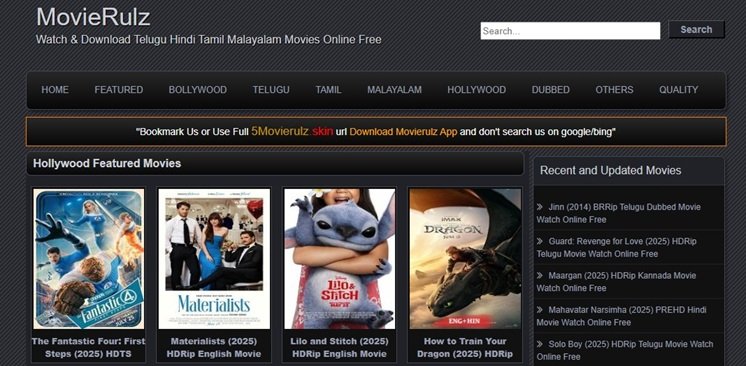Click the arrow icon beside Solo Boy (2025)

click(x=540, y=344)
